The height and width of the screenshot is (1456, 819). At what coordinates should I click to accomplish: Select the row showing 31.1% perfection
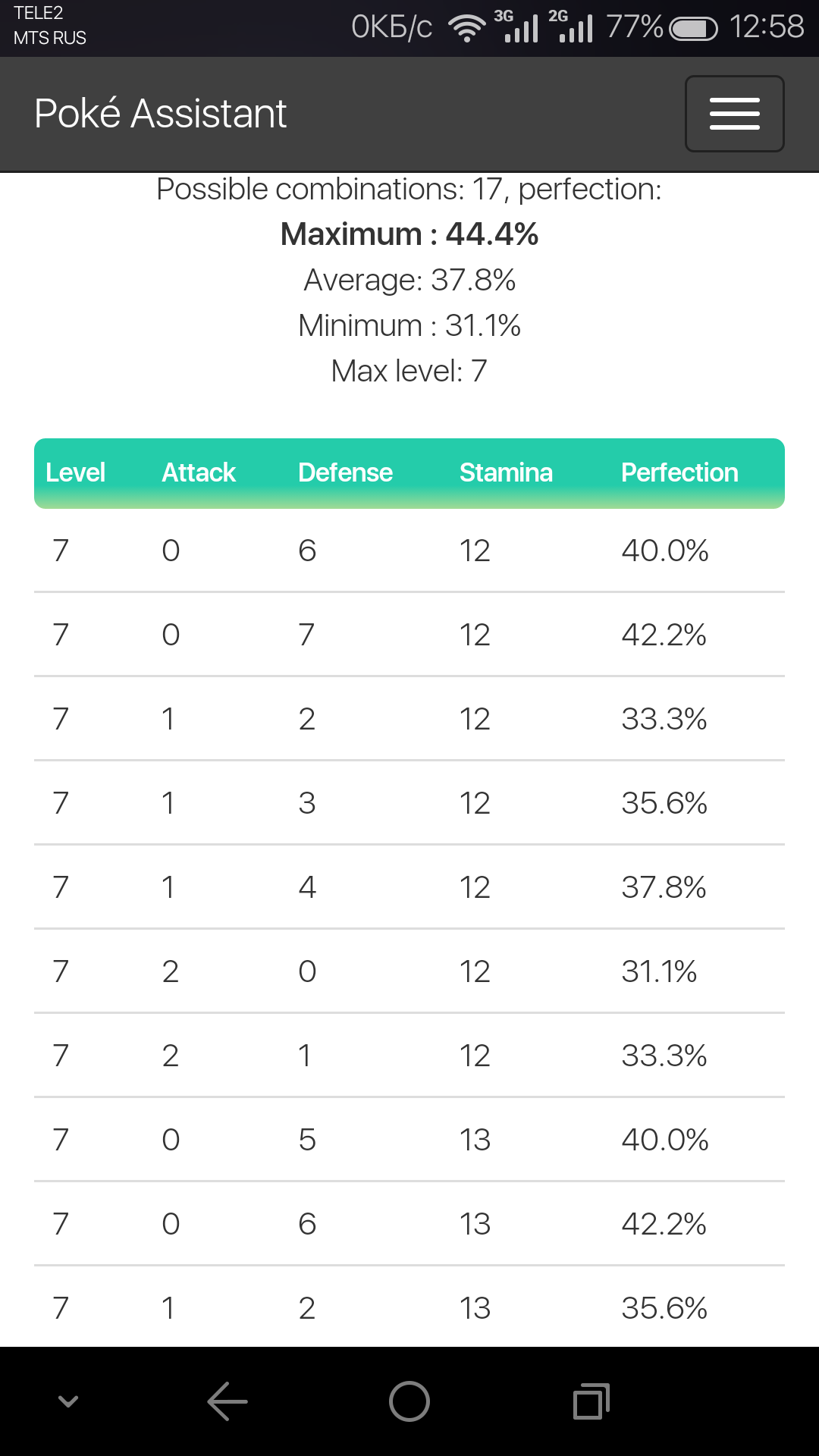409,971
